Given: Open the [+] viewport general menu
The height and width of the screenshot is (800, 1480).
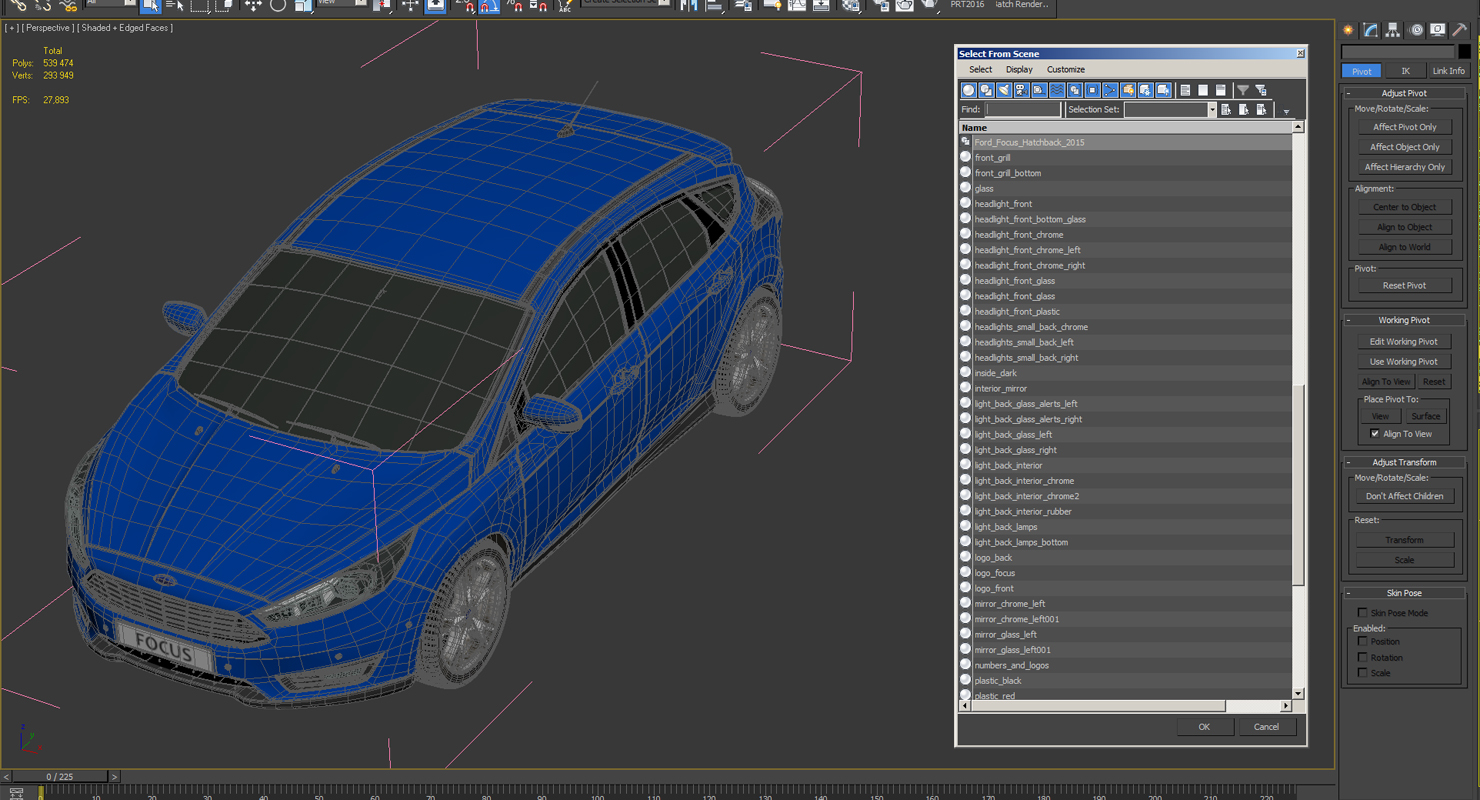Looking at the screenshot, I should click(11, 28).
